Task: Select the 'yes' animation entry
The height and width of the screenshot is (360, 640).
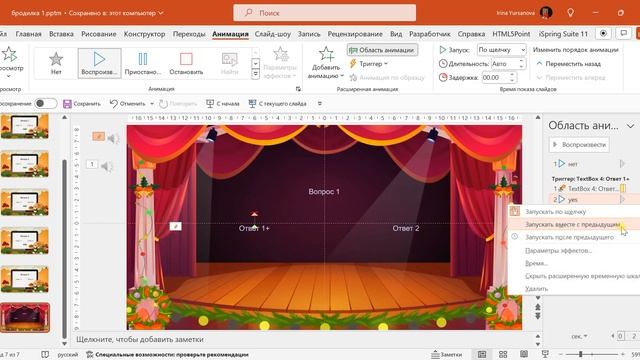Action: 590,199
